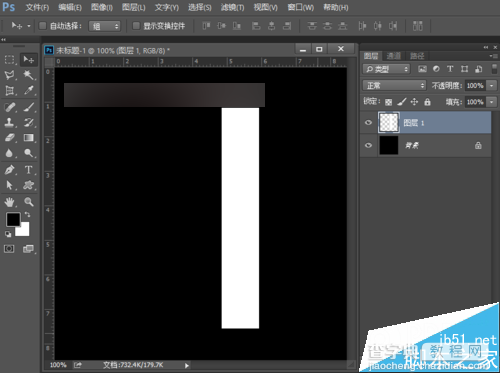Image resolution: width=500 pixels, height=373 pixels.
Task: Toggle lock all padlock icon
Action: (x=427, y=102)
